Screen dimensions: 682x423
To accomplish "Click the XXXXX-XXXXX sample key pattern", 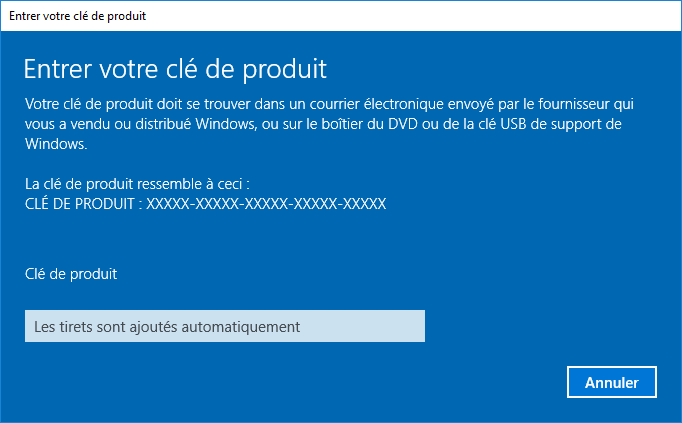I will (x=266, y=203).
